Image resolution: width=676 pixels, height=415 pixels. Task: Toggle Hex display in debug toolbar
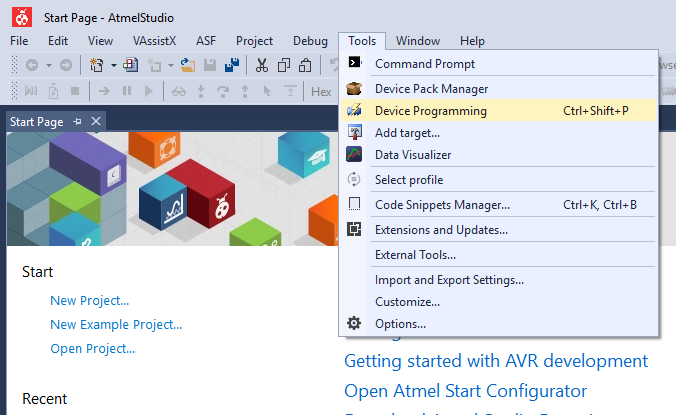point(321,92)
